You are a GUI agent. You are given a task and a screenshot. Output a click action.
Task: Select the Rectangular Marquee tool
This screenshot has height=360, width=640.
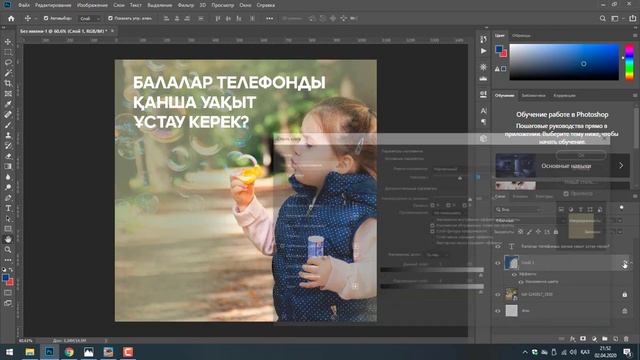8,52
